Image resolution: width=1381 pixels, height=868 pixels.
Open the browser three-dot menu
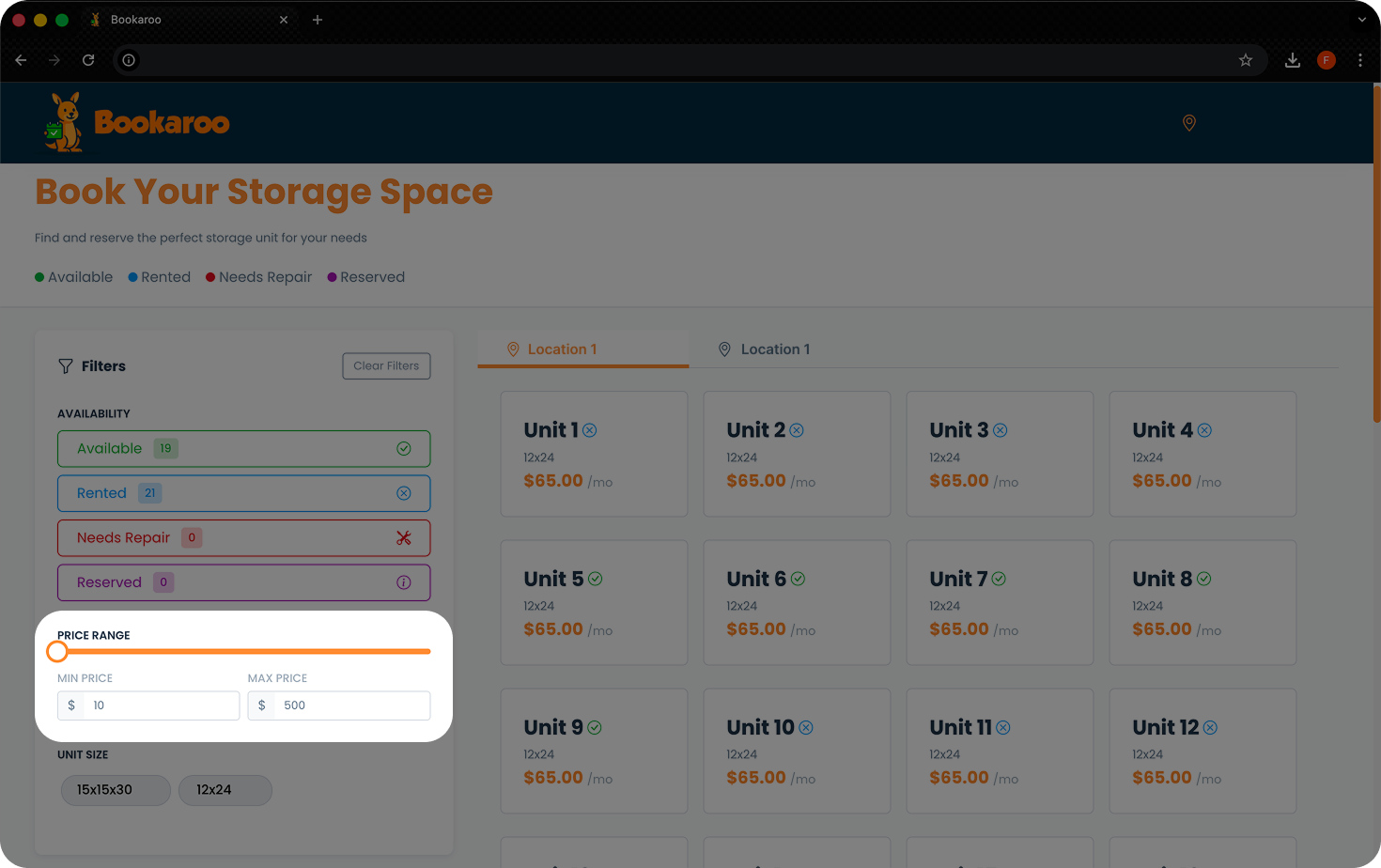coord(1359,60)
